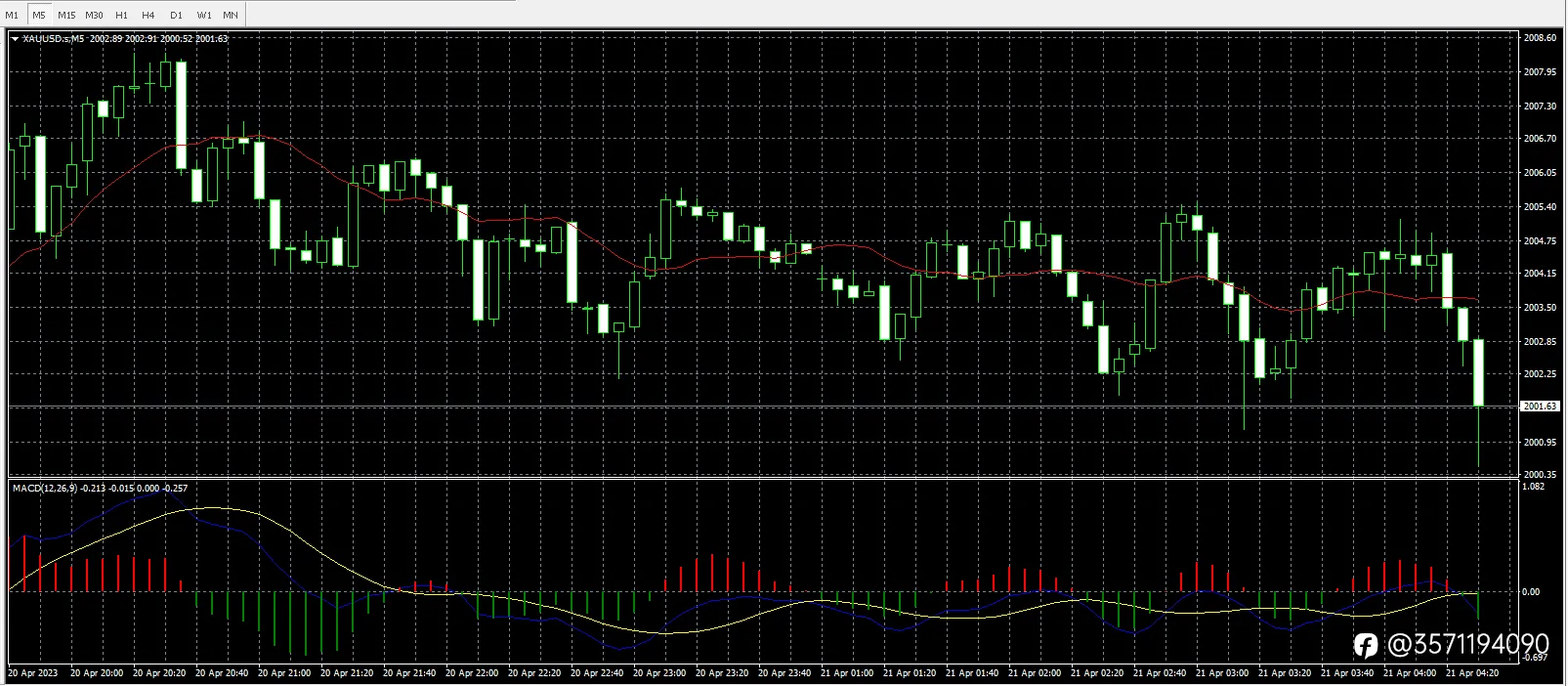Click the 20 Apr 22:40 time label

(x=597, y=673)
